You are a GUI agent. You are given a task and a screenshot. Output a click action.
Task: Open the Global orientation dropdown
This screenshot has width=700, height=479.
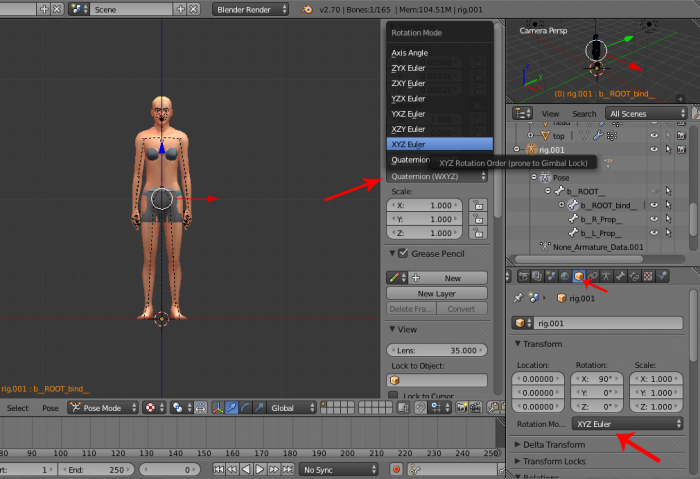pyautogui.click(x=292, y=408)
